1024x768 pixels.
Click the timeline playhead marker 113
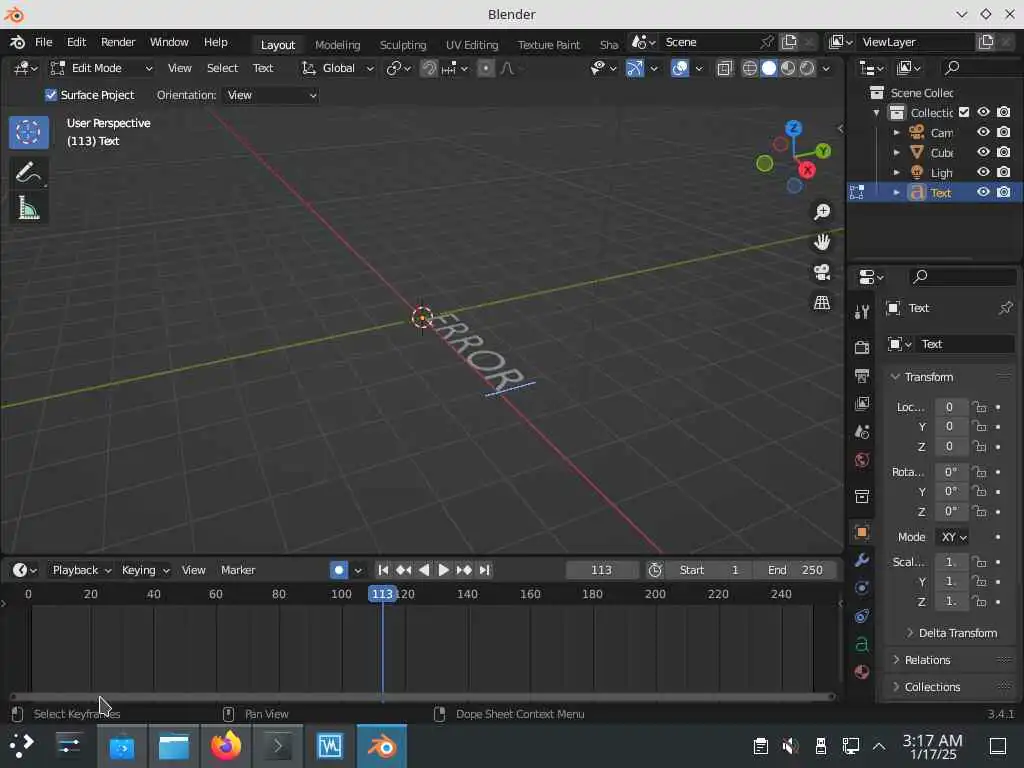(x=382, y=594)
